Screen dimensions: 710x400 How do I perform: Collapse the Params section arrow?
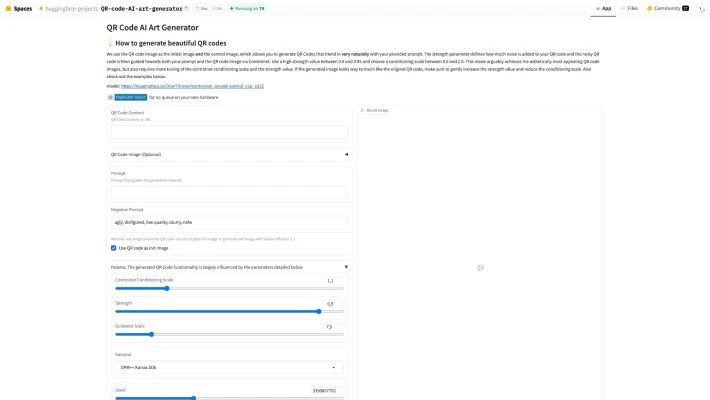click(346, 267)
